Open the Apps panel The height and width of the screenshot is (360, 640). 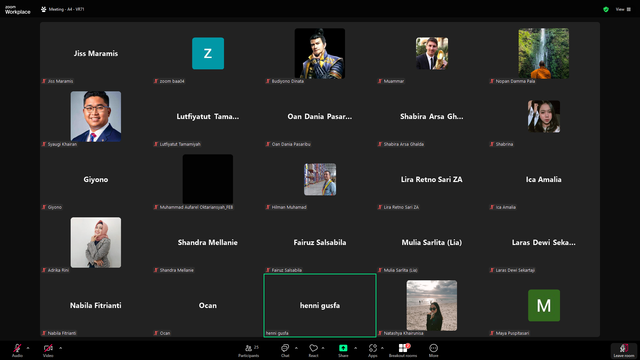click(373, 350)
